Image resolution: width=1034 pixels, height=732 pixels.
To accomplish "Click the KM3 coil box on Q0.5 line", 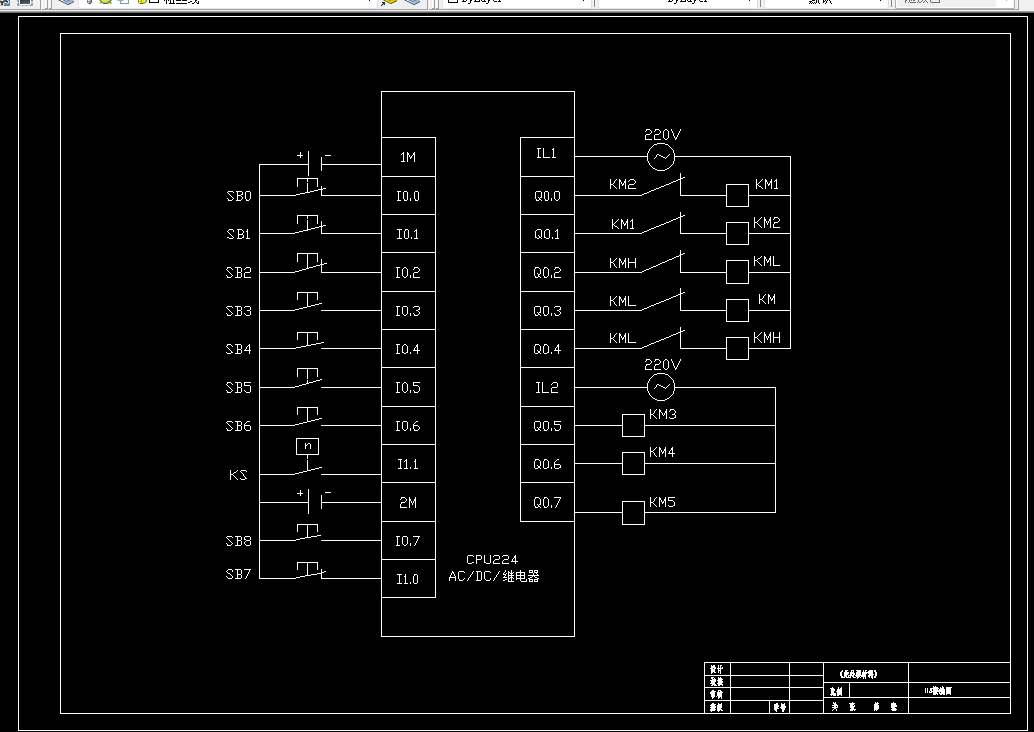I will [x=633, y=425].
